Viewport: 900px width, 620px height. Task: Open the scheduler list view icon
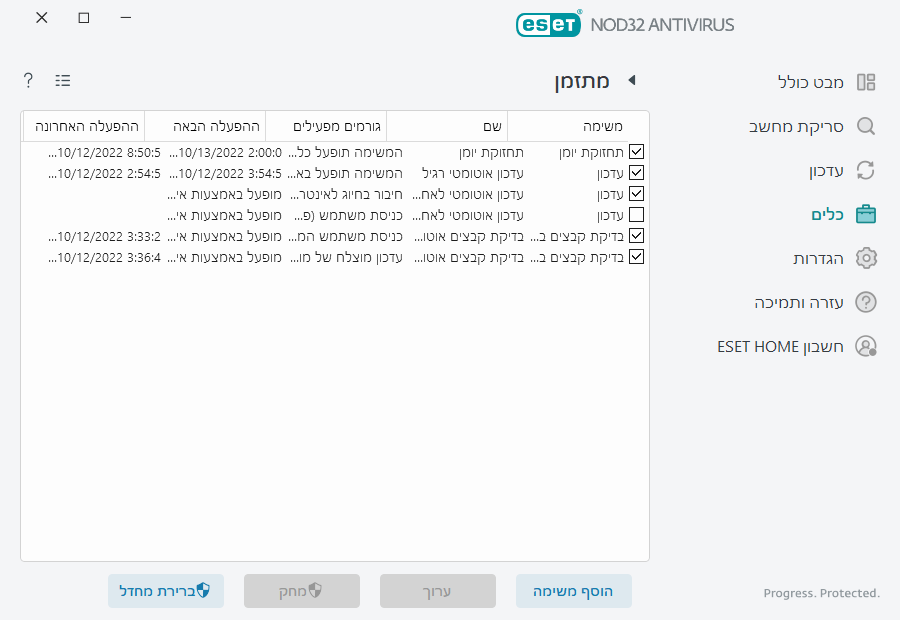click(62, 80)
